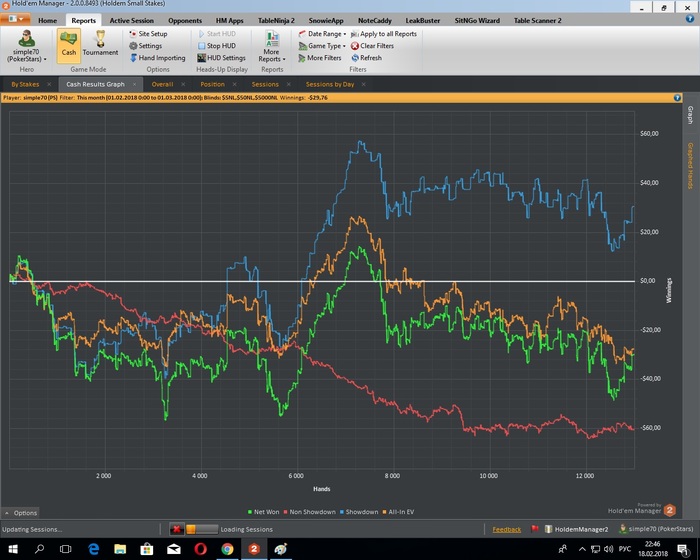This screenshot has width=700, height=560.
Task: Select the Cash Results Graph tab
Action: pyautogui.click(x=95, y=84)
